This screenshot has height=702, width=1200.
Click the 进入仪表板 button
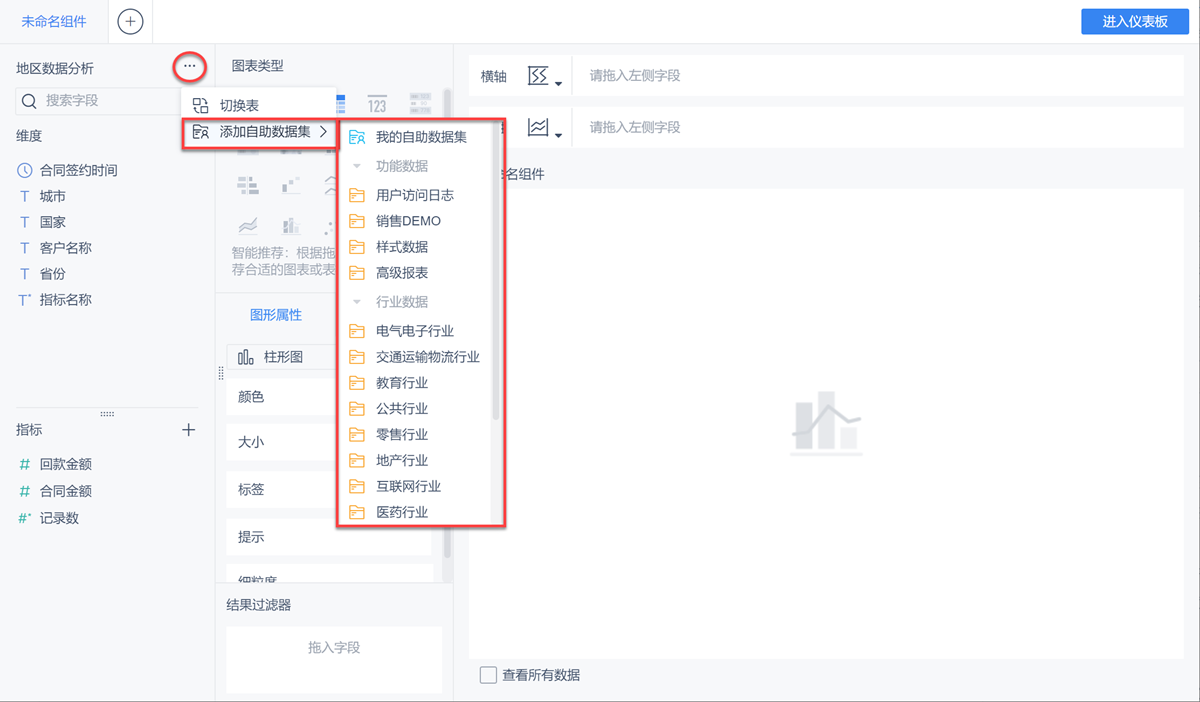click(1135, 21)
